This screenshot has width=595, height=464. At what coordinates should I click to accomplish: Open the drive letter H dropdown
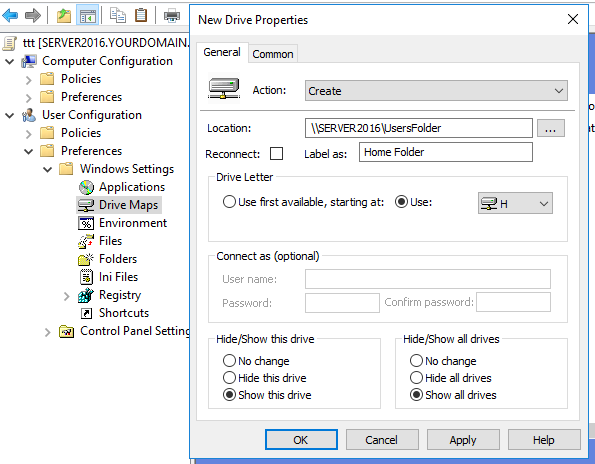[x=515, y=203]
